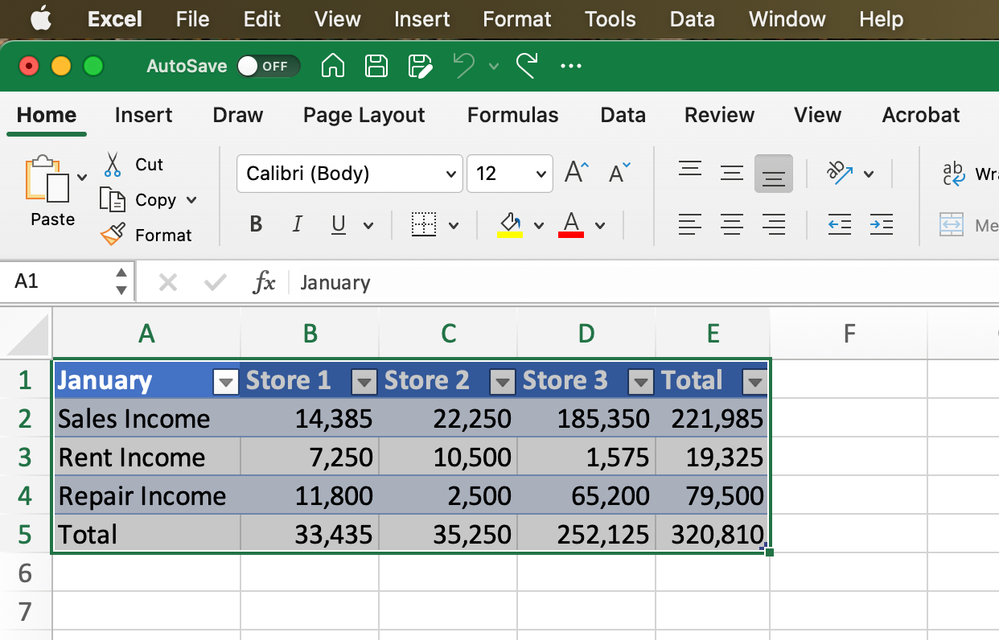Screen dimensions: 999x640
Task: Open the fill color picker arrow
Action: pyautogui.click(x=538, y=225)
